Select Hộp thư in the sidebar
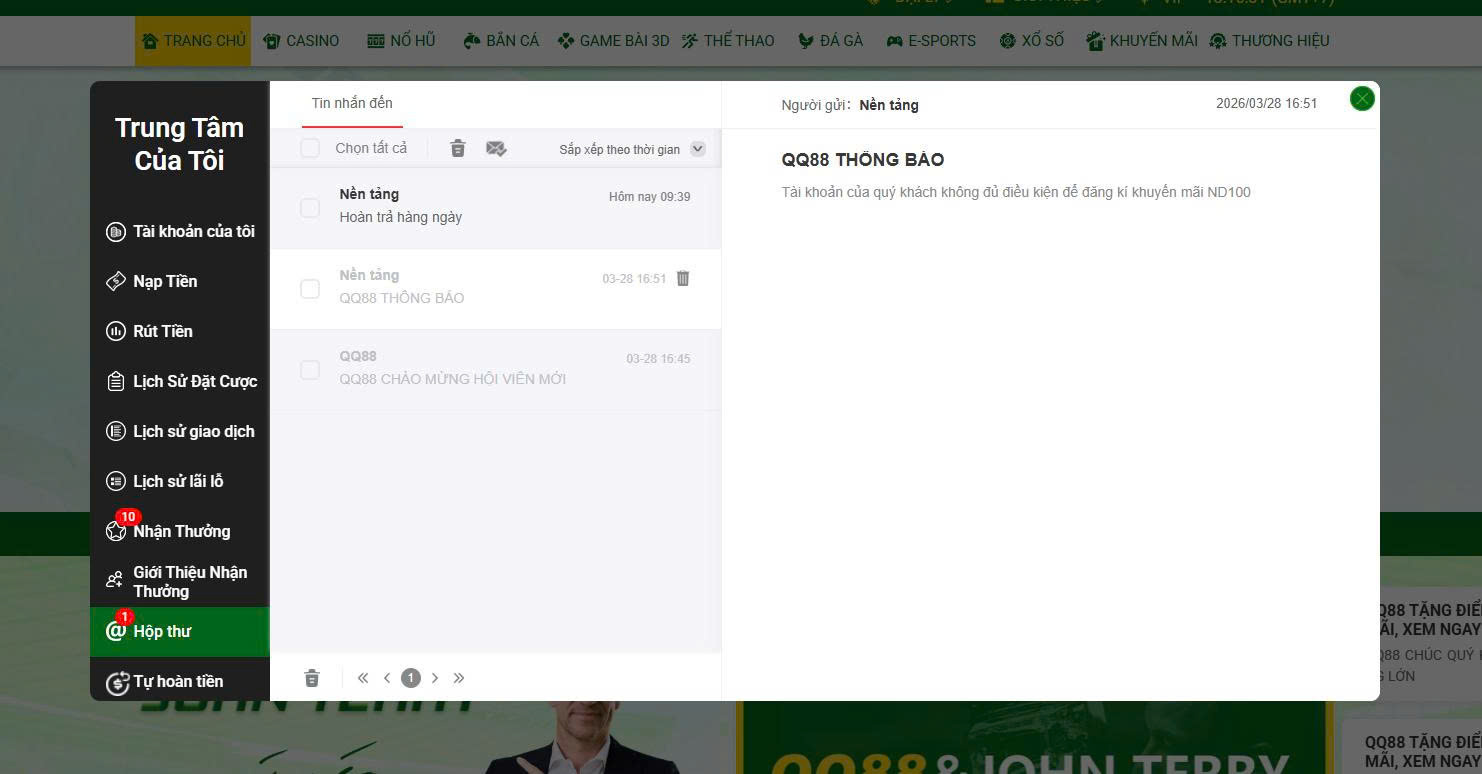1482x774 pixels. (x=180, y=631)
